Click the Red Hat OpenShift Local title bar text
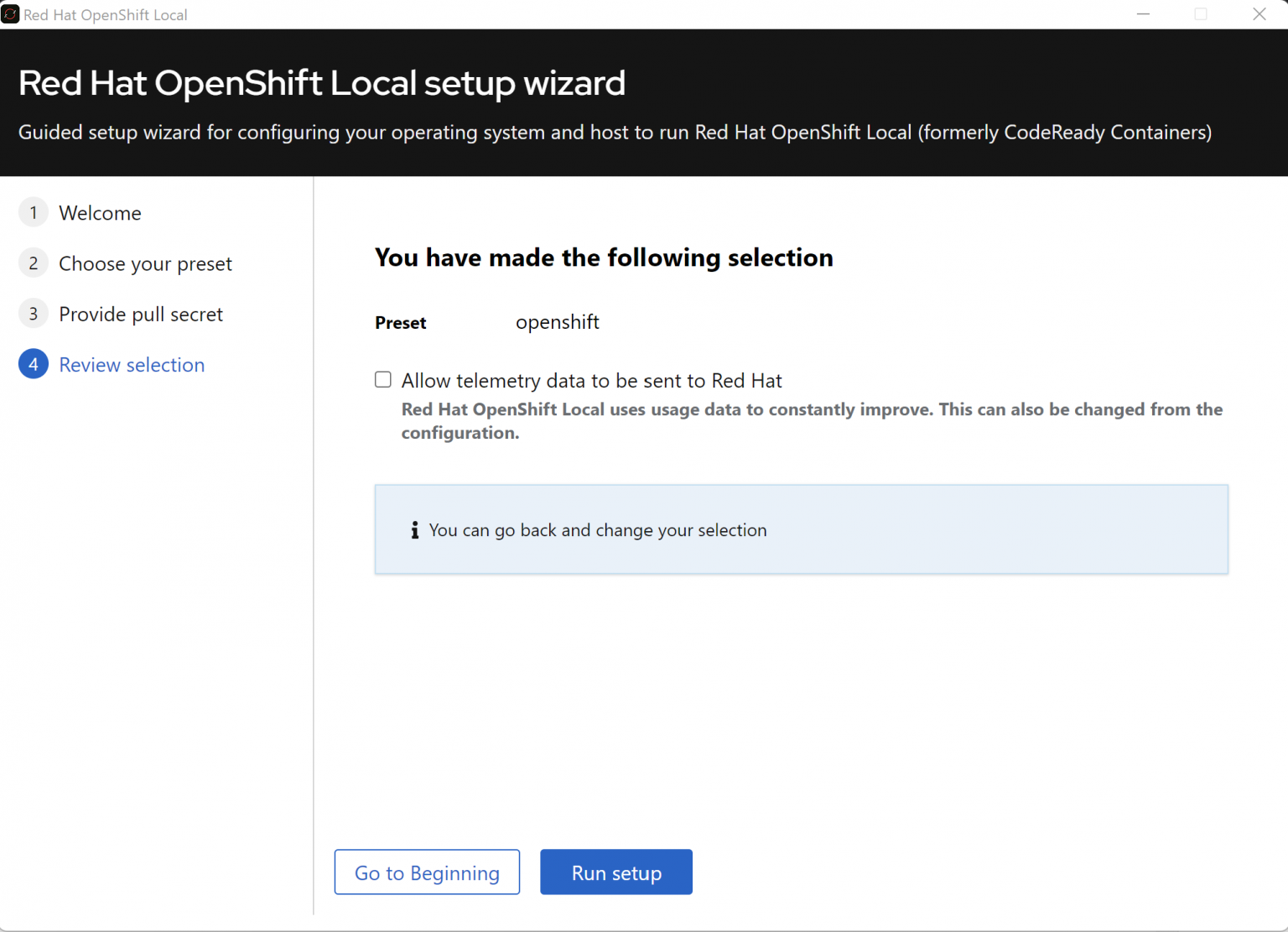This screenshot has height=932, width=1288. coord(106,13)
